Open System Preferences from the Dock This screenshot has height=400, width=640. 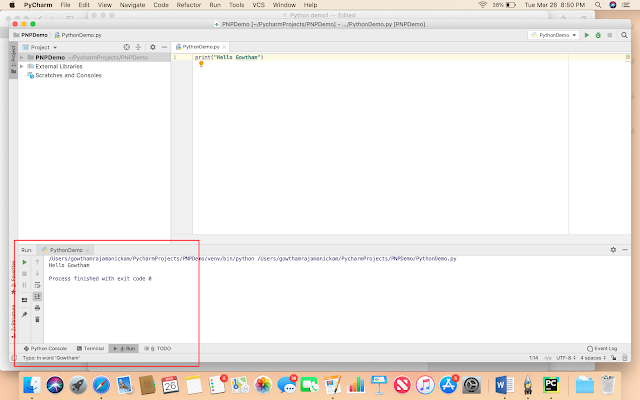471,385
